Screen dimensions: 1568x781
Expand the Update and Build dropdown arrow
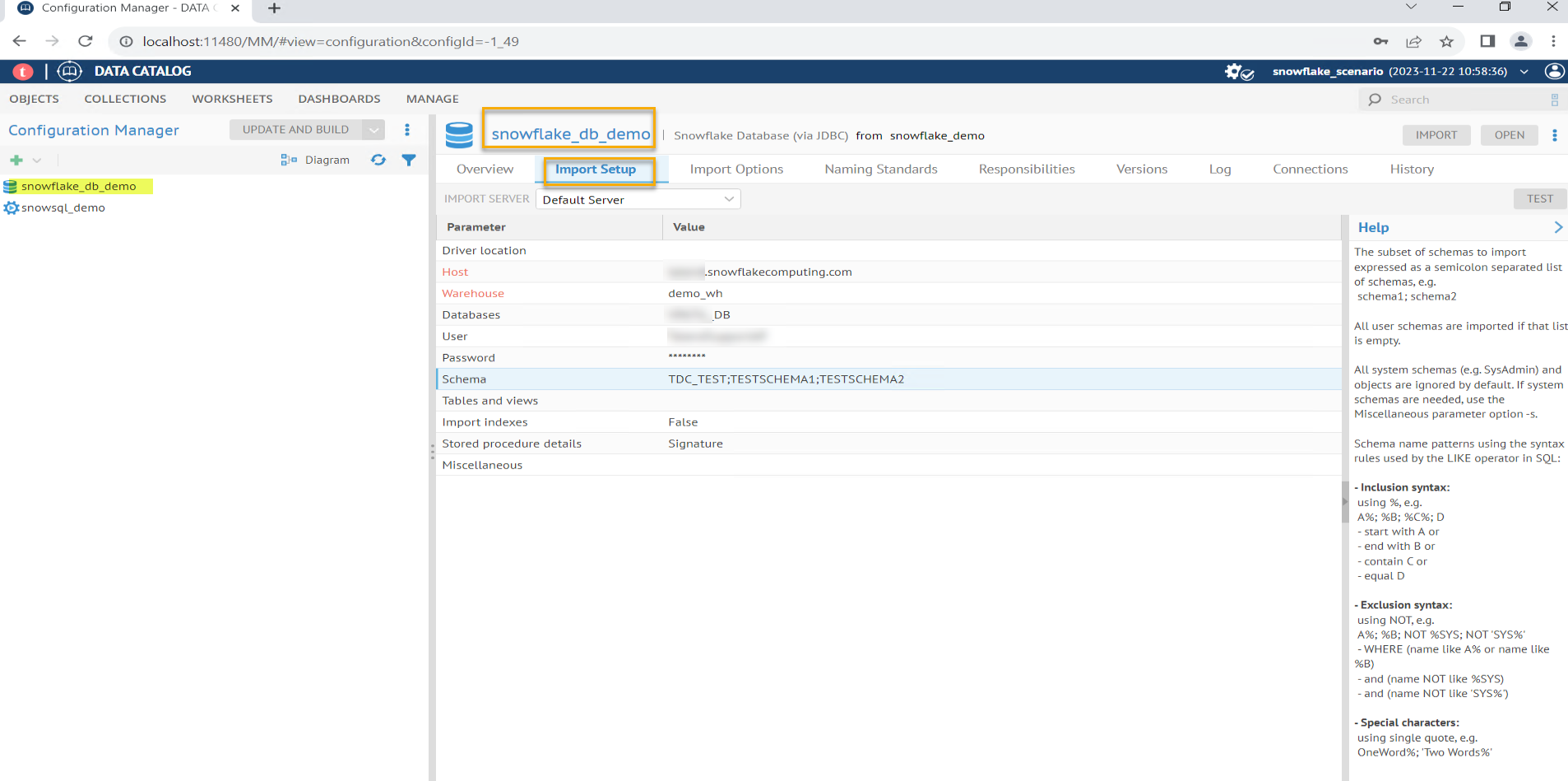(374, 130)
